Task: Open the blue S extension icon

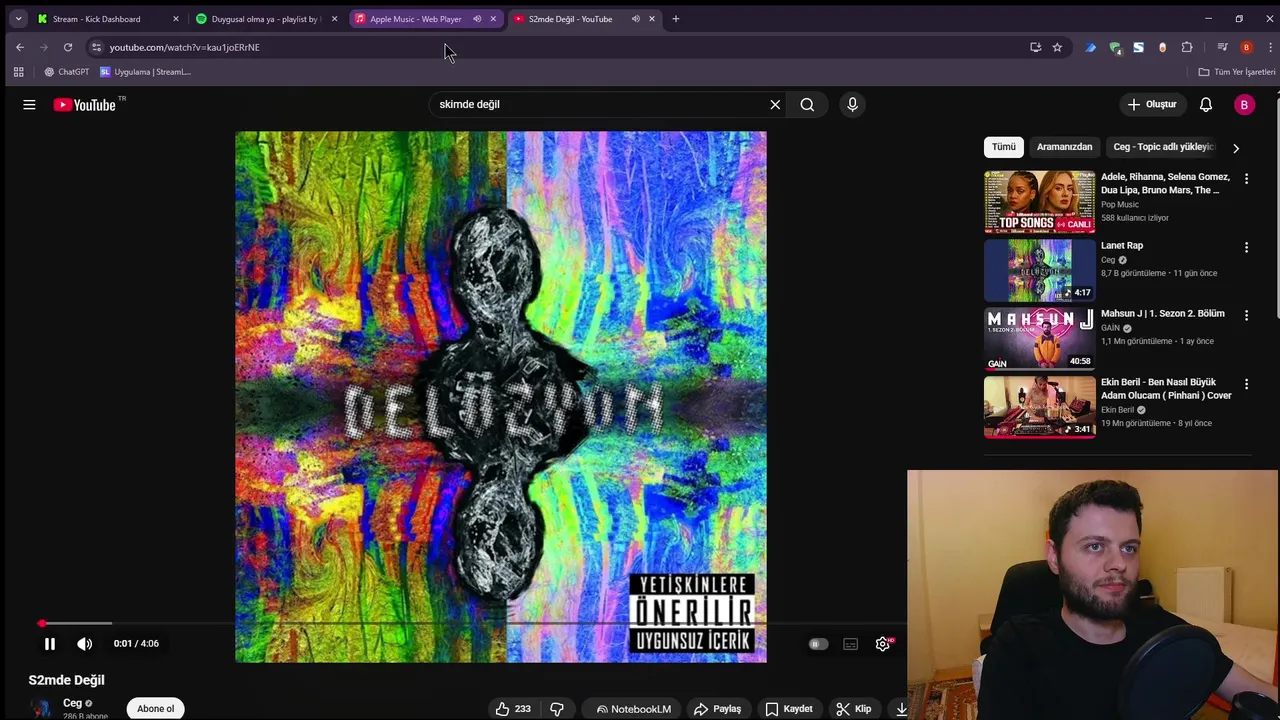Action: (1138, 47)
